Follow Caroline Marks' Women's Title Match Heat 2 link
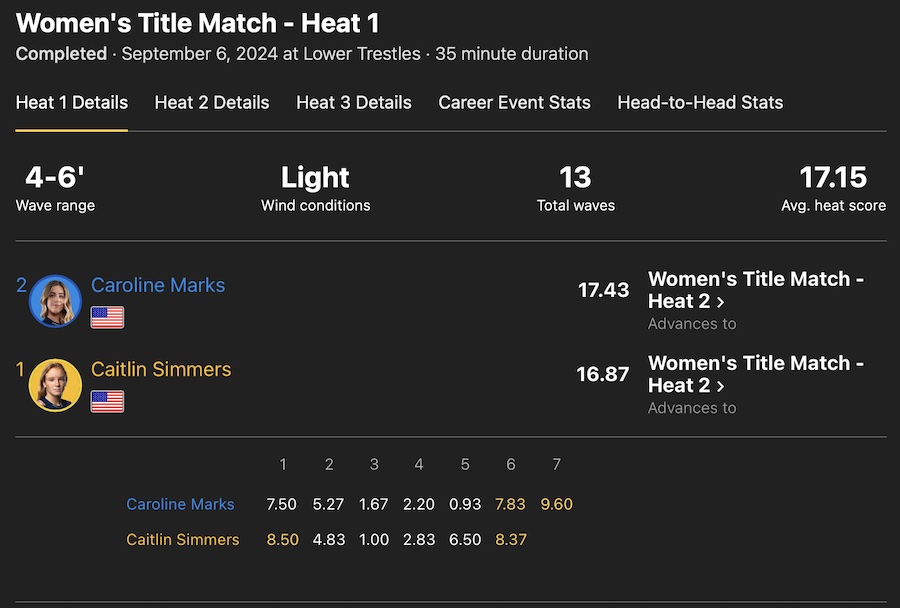Image resolution: width=900 pixels, height=608 pixels. (x=755, y=290)
